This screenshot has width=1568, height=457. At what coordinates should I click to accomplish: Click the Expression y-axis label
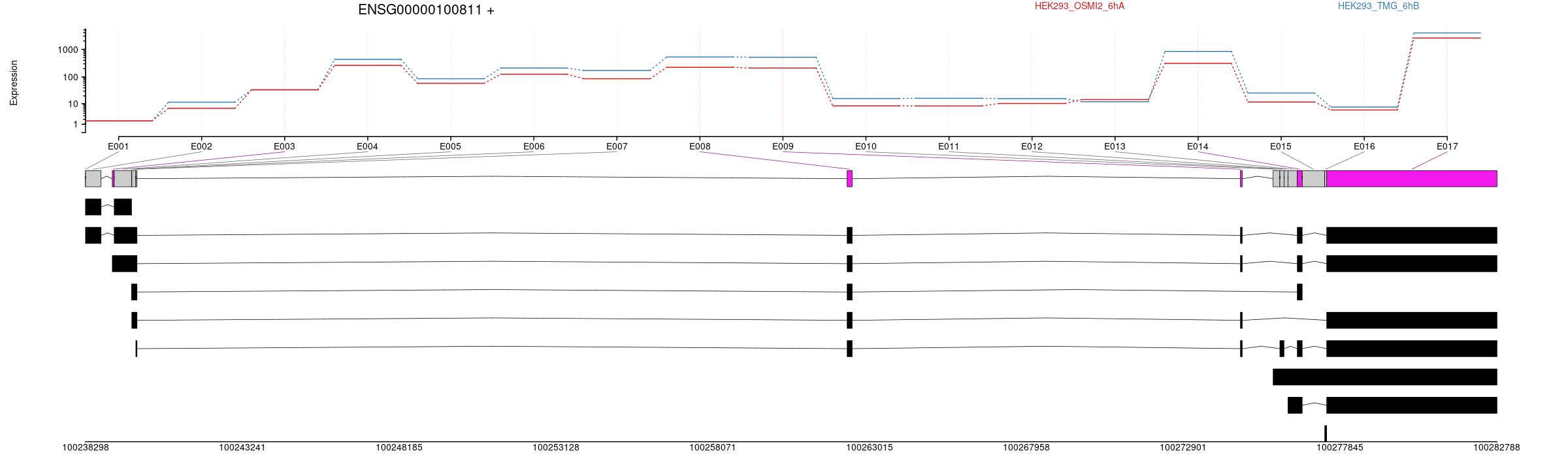14,83
